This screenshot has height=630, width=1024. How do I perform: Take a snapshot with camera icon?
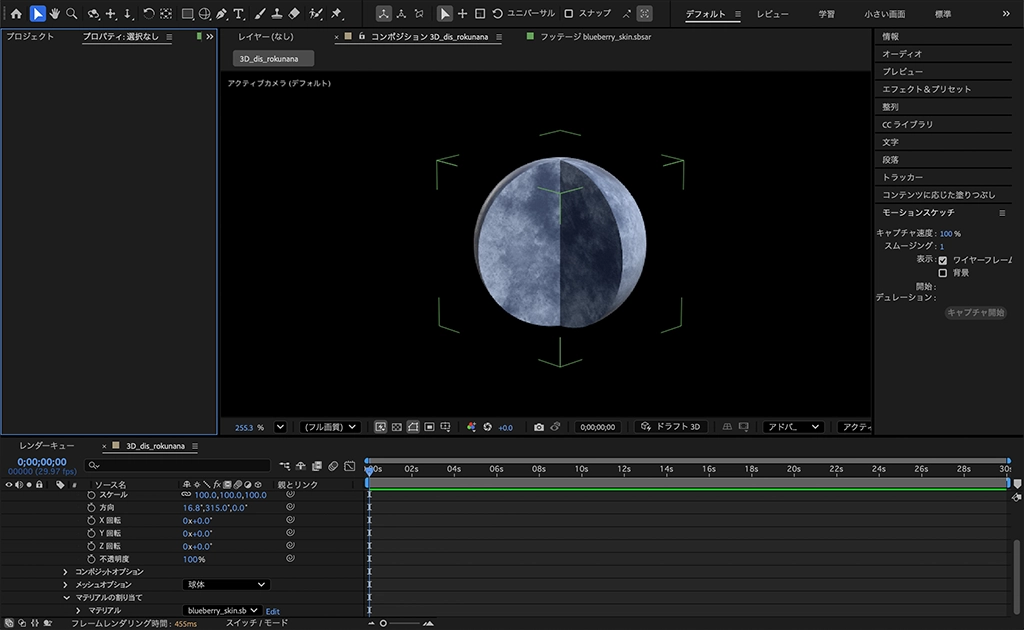tap(539, 427)
